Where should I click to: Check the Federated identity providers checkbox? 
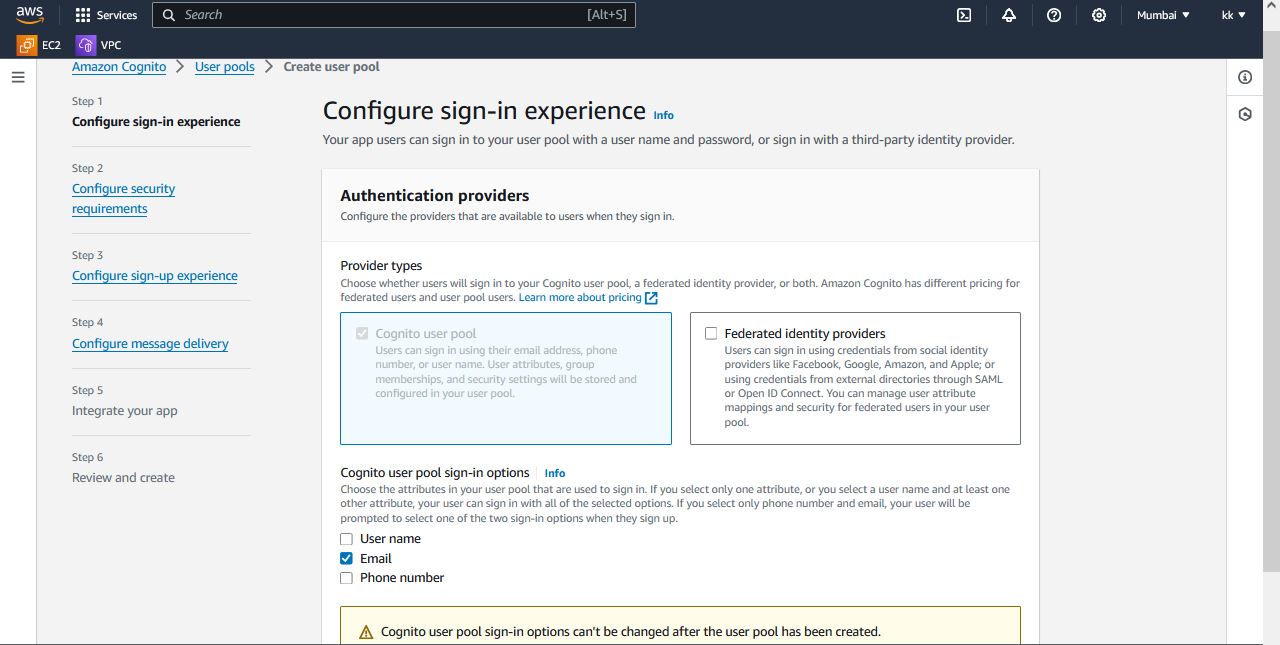click(x=711, y=333)
